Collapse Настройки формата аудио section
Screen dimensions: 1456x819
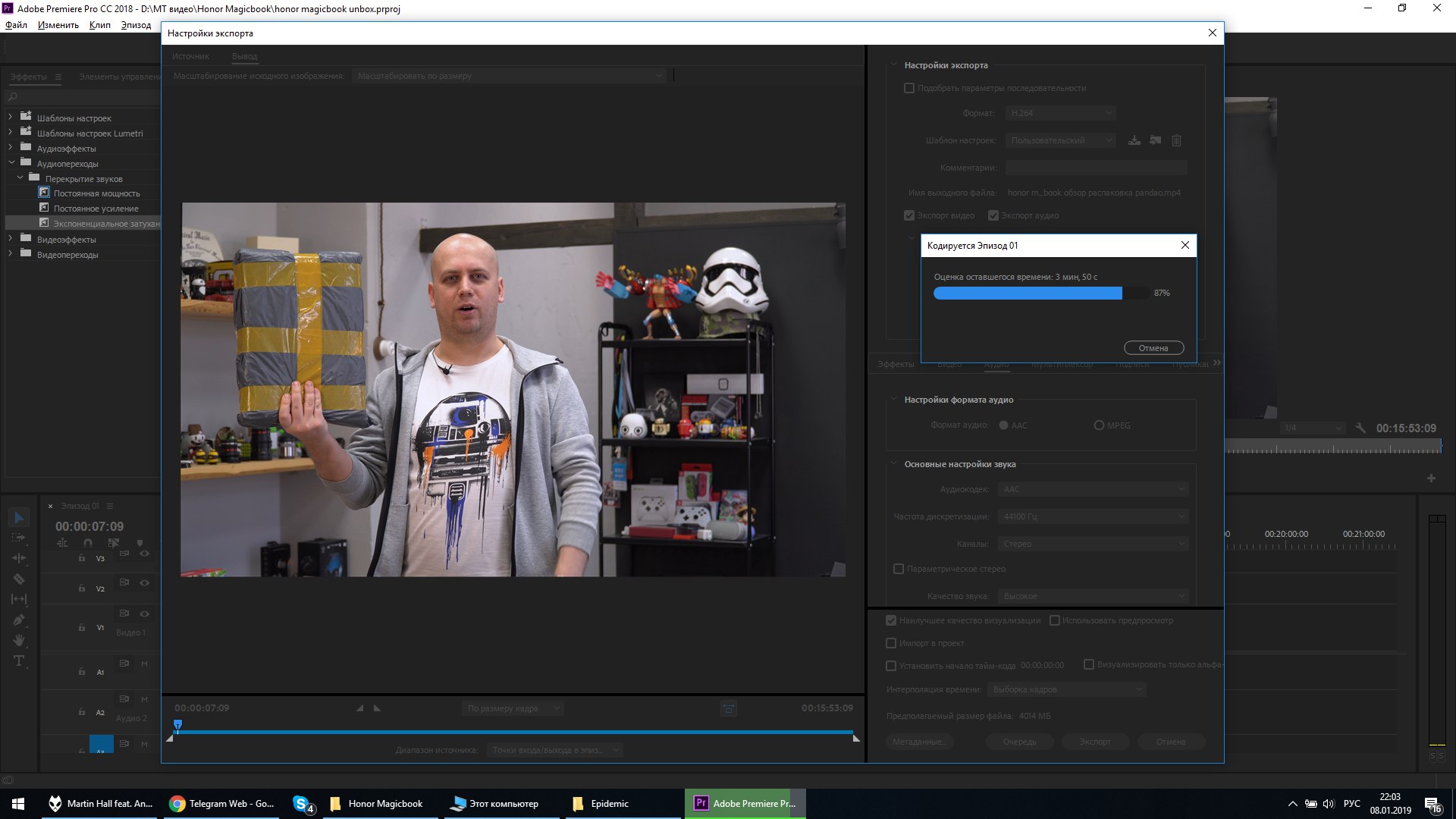[x=894, y=399]
